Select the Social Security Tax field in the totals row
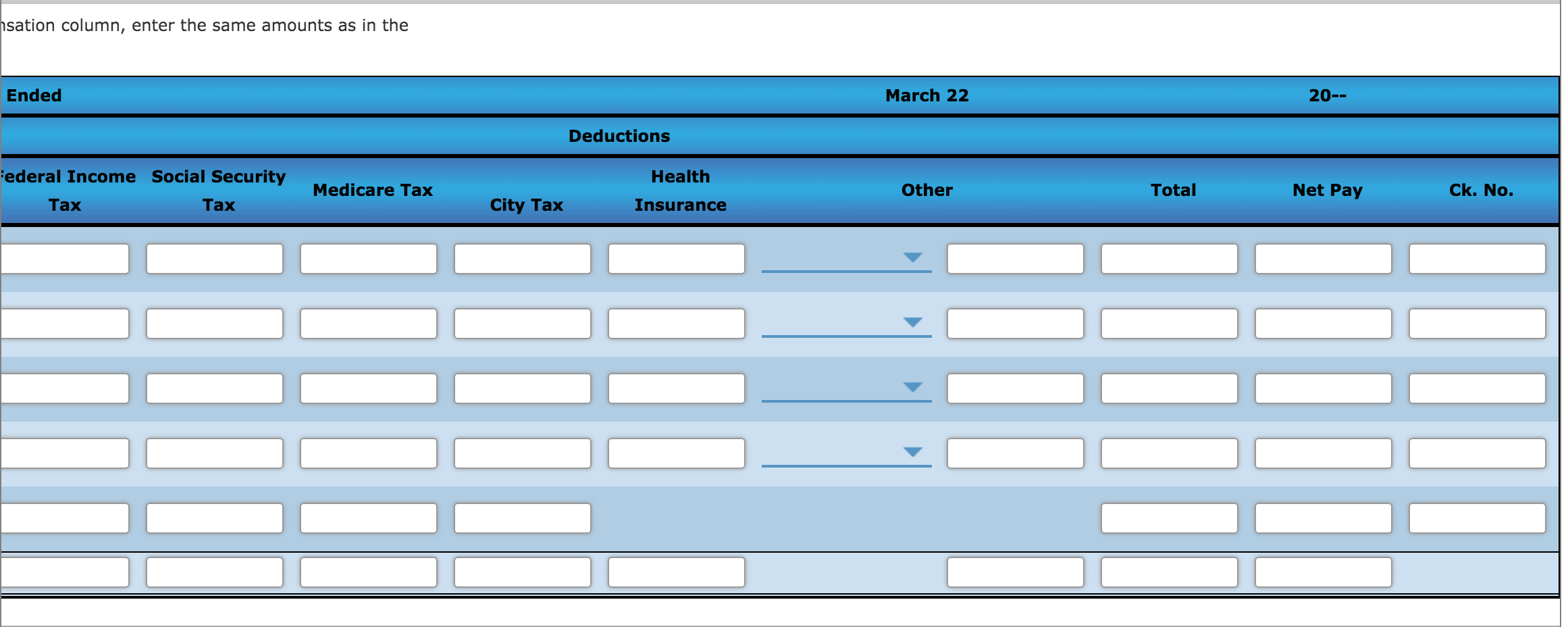Viewport: 1568px width, 627px height. (215, 518)
